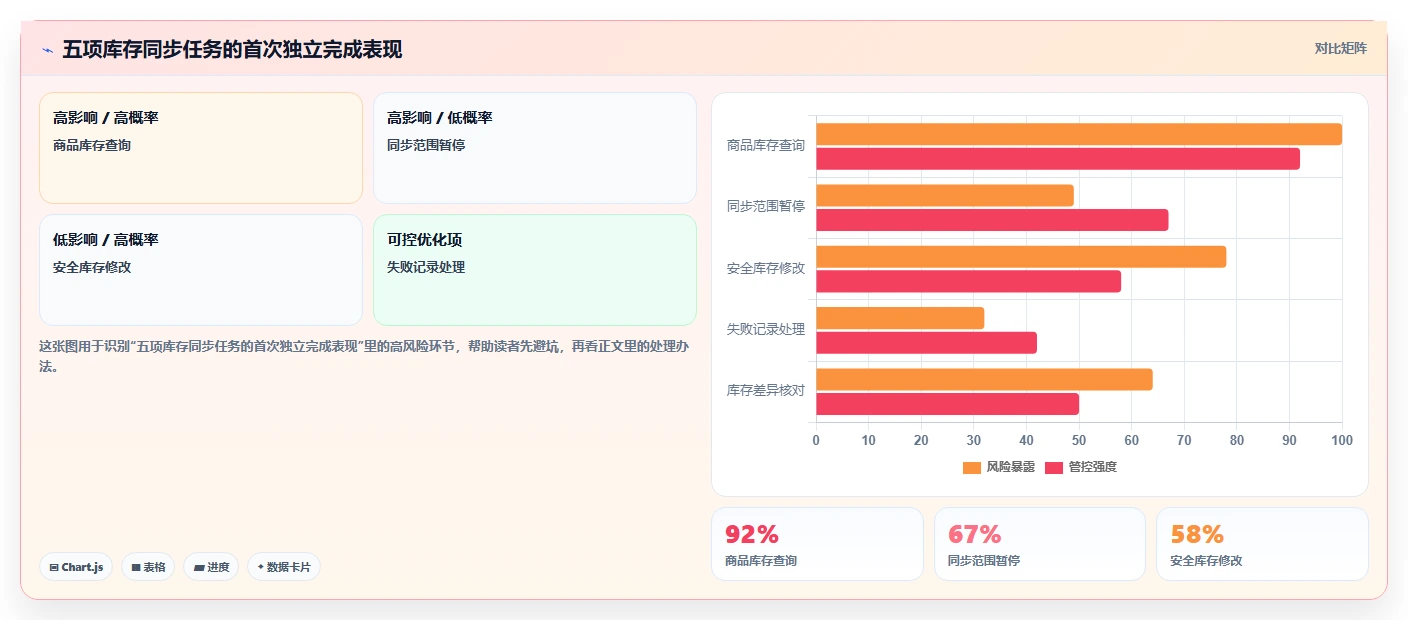Click red bar for 同步范围暂停
1408x620 pixels.
[992, 220]
